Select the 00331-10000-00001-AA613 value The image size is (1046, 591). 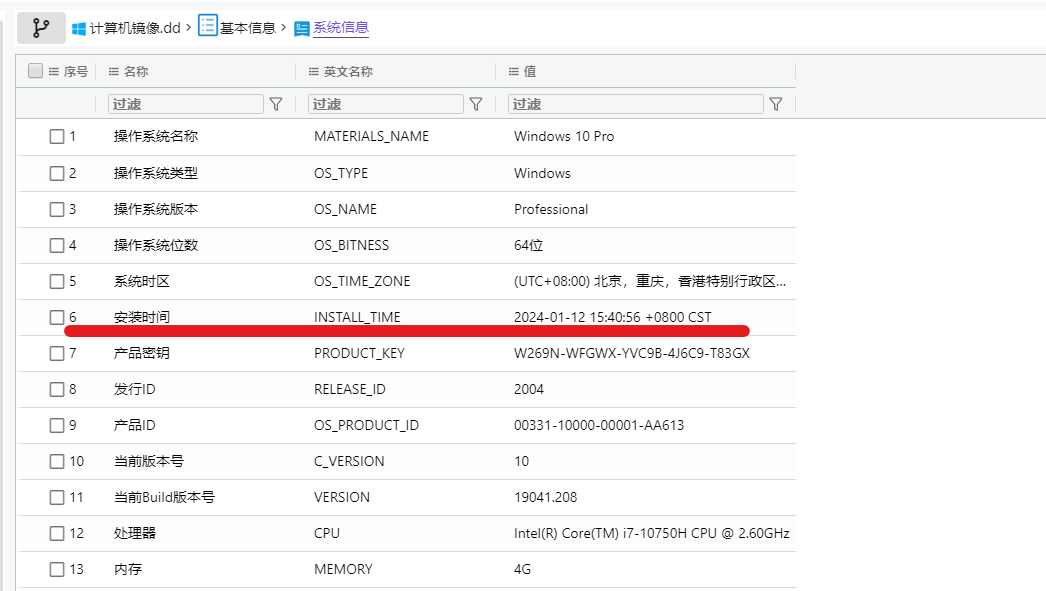tap(599, 426)
